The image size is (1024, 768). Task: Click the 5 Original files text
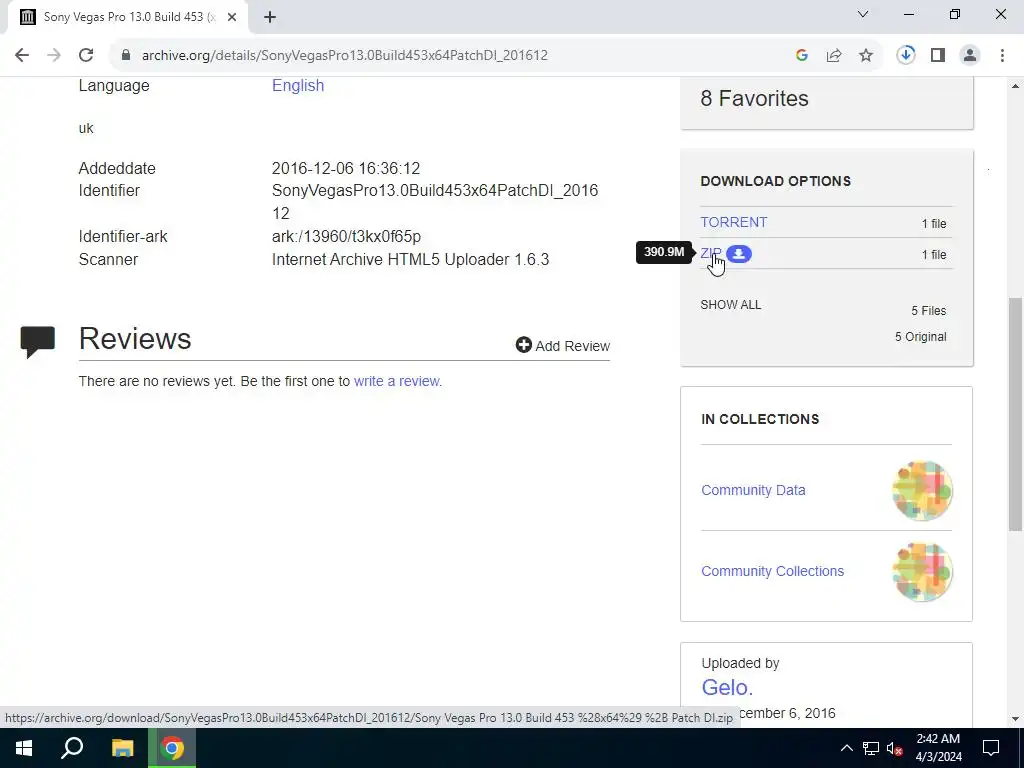click(920, 337)
